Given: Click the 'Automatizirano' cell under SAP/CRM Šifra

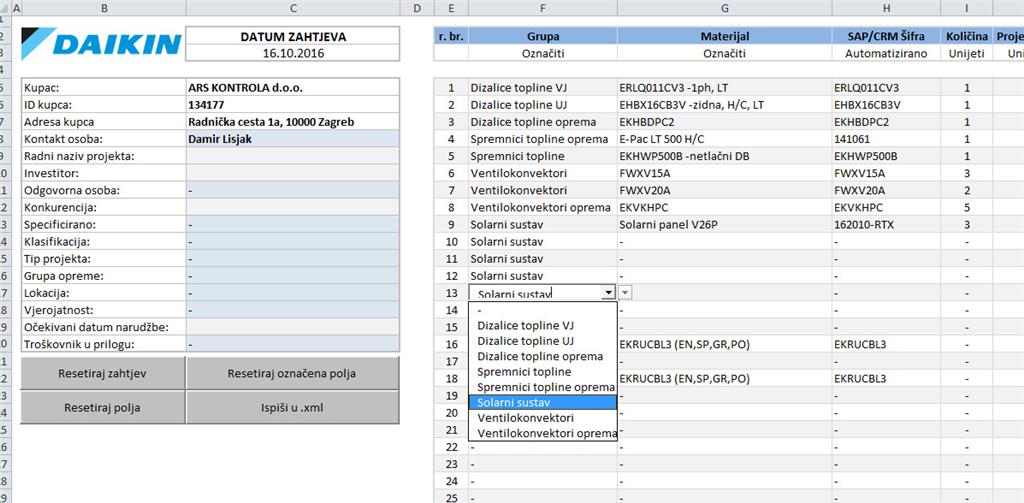Looking at the screenshot, I should [886, 54].
